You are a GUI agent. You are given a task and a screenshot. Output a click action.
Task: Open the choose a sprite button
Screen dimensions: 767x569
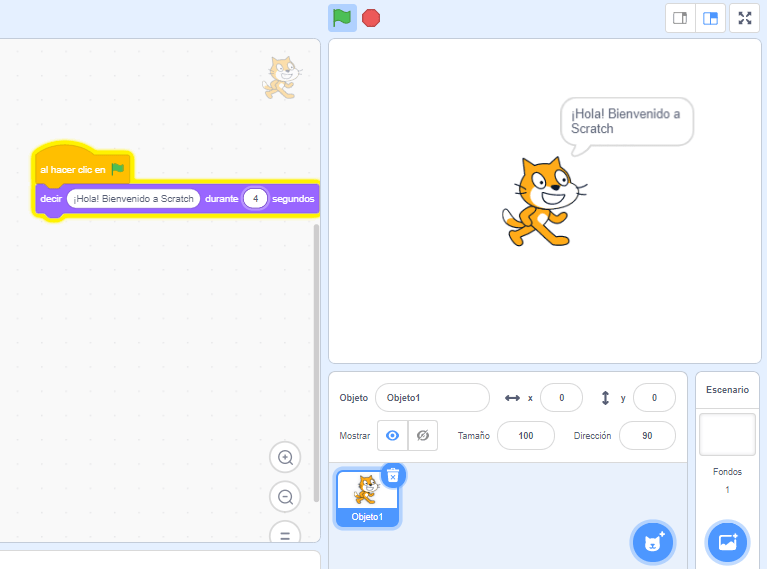[653, 542]
